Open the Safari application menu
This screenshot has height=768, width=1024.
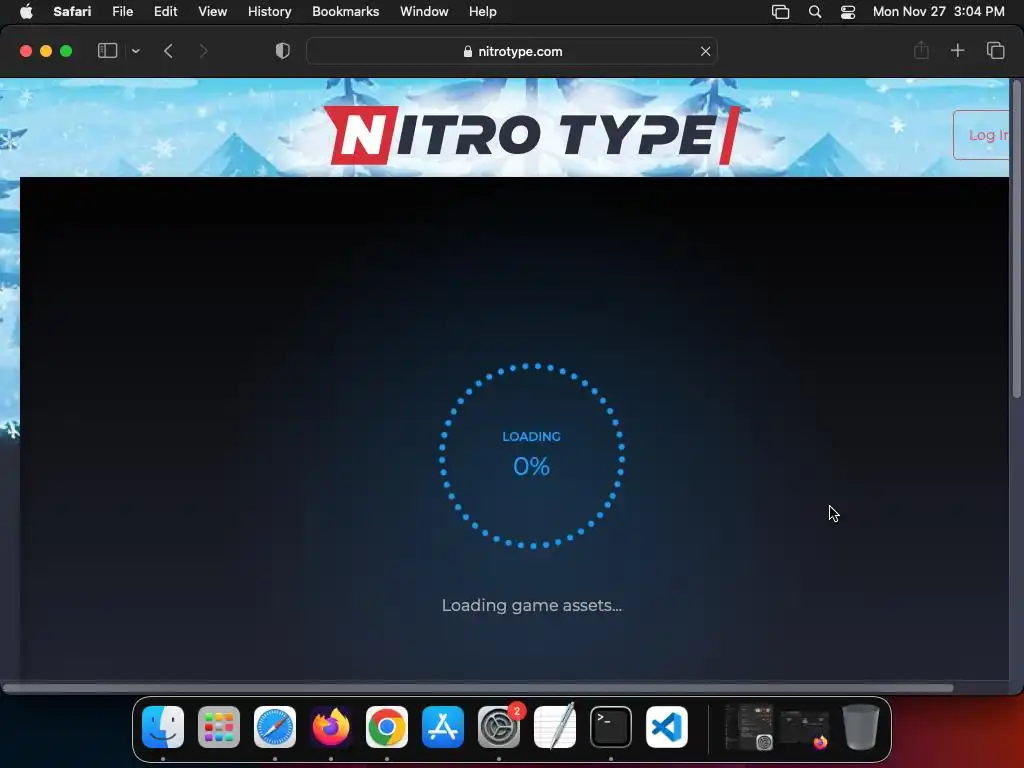tap(72, 12)
